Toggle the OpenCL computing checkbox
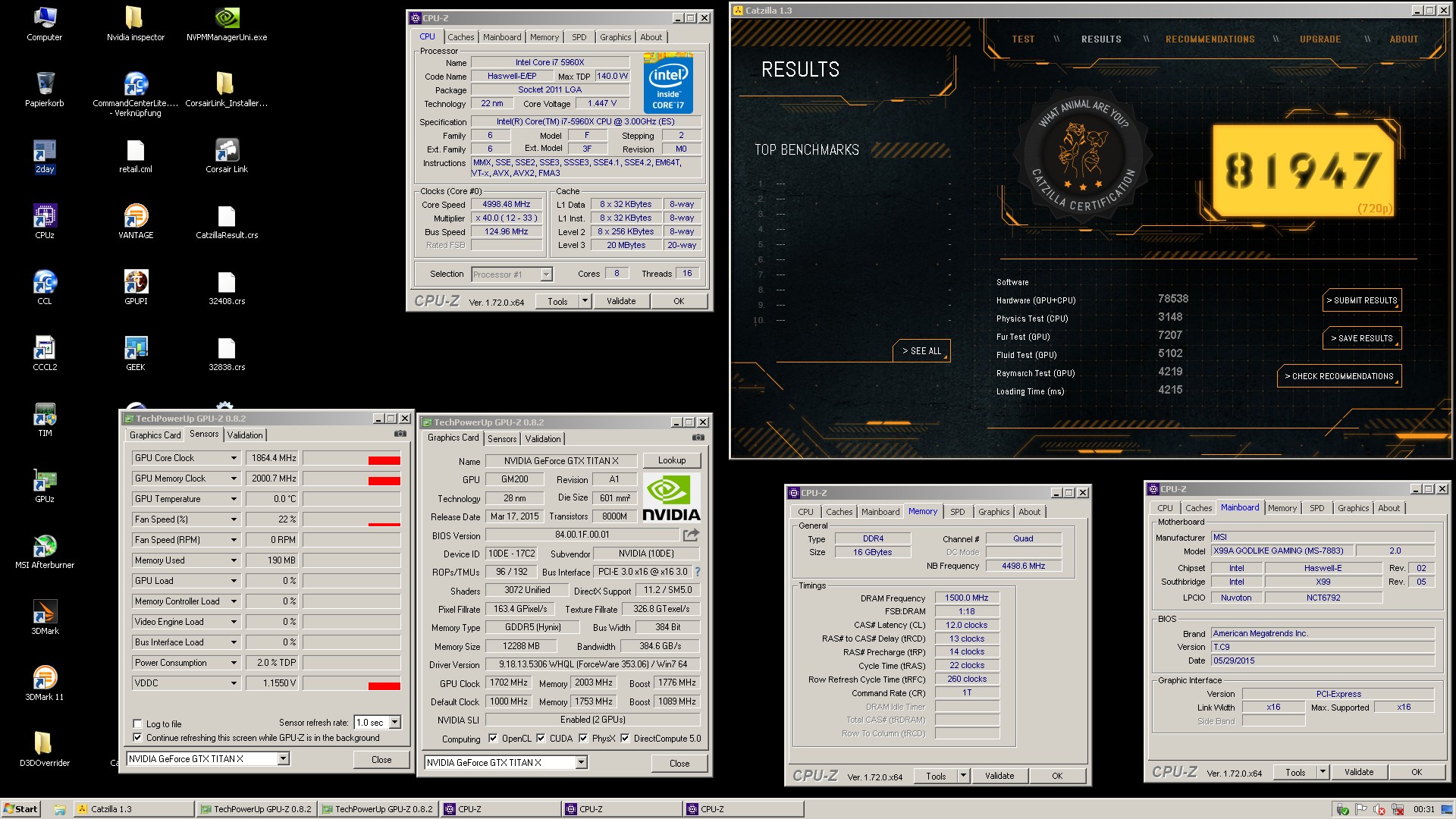This screenshot has height=819, width=1456. coord(493,738)
